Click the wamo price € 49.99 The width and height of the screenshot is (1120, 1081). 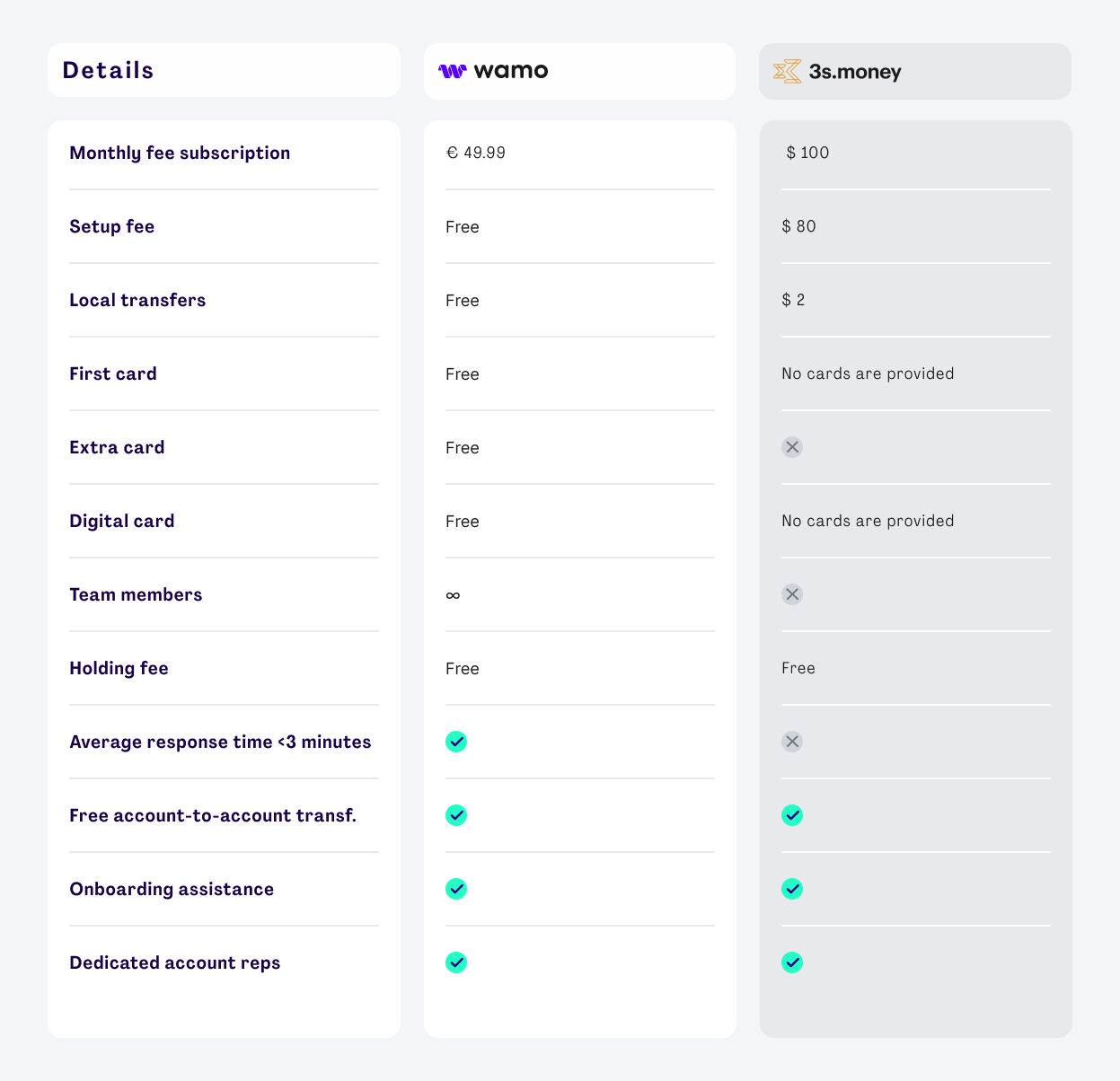[x=476, y=153]
